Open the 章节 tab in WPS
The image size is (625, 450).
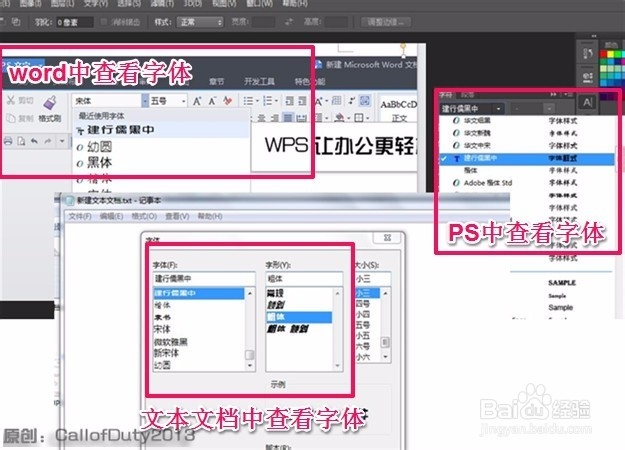pos(216,82)
